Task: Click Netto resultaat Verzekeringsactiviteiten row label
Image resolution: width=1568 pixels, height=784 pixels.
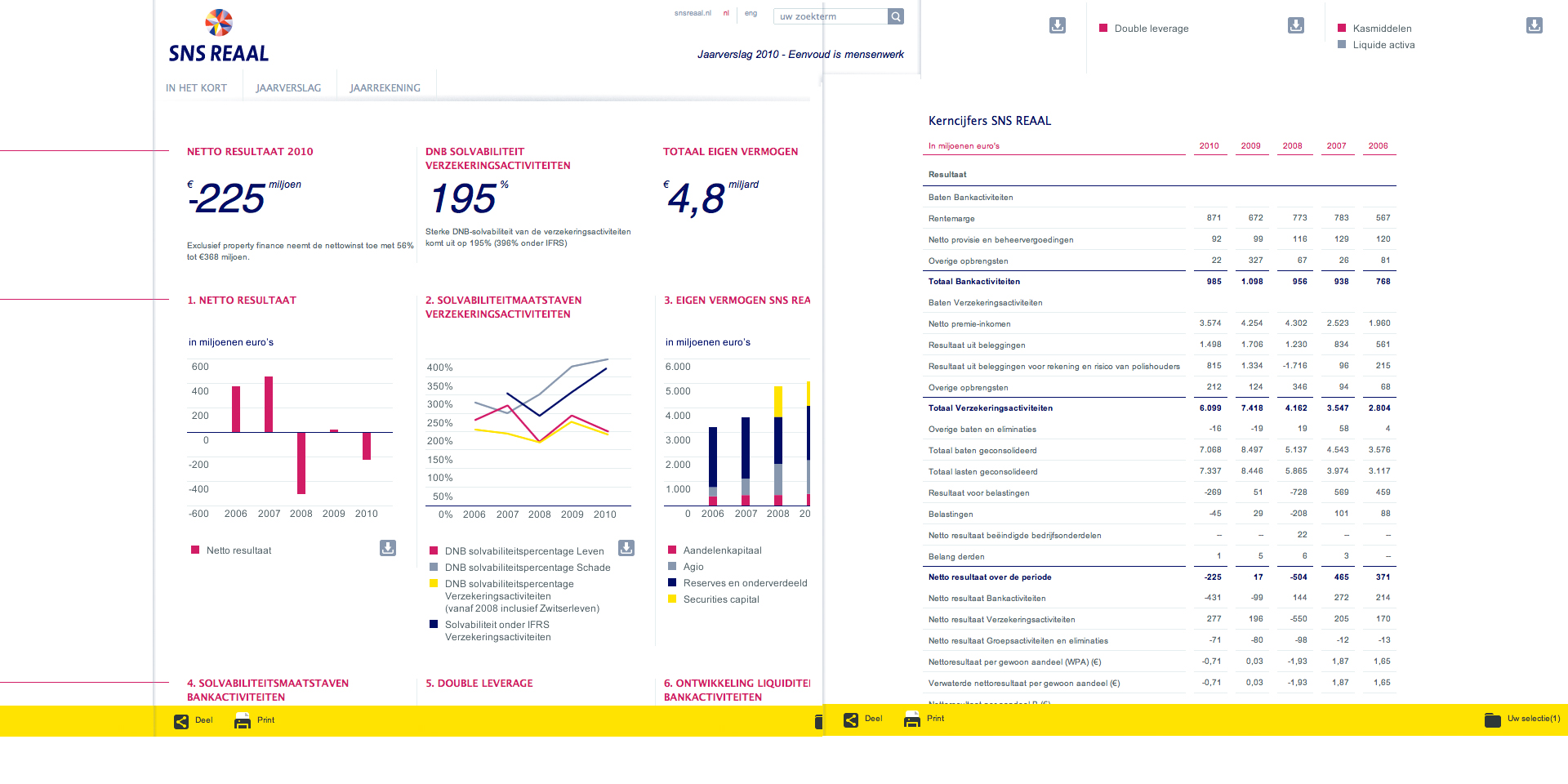Action: click(1001, 620)
